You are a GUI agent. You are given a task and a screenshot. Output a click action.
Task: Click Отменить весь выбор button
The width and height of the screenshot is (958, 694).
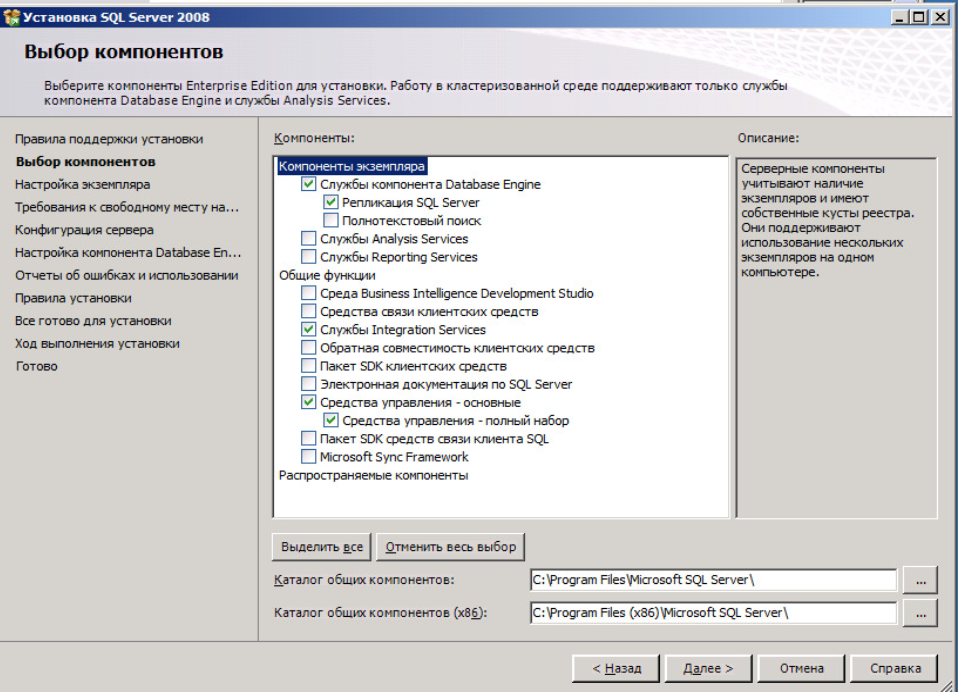pyautogui.click(x=451, y=547)
